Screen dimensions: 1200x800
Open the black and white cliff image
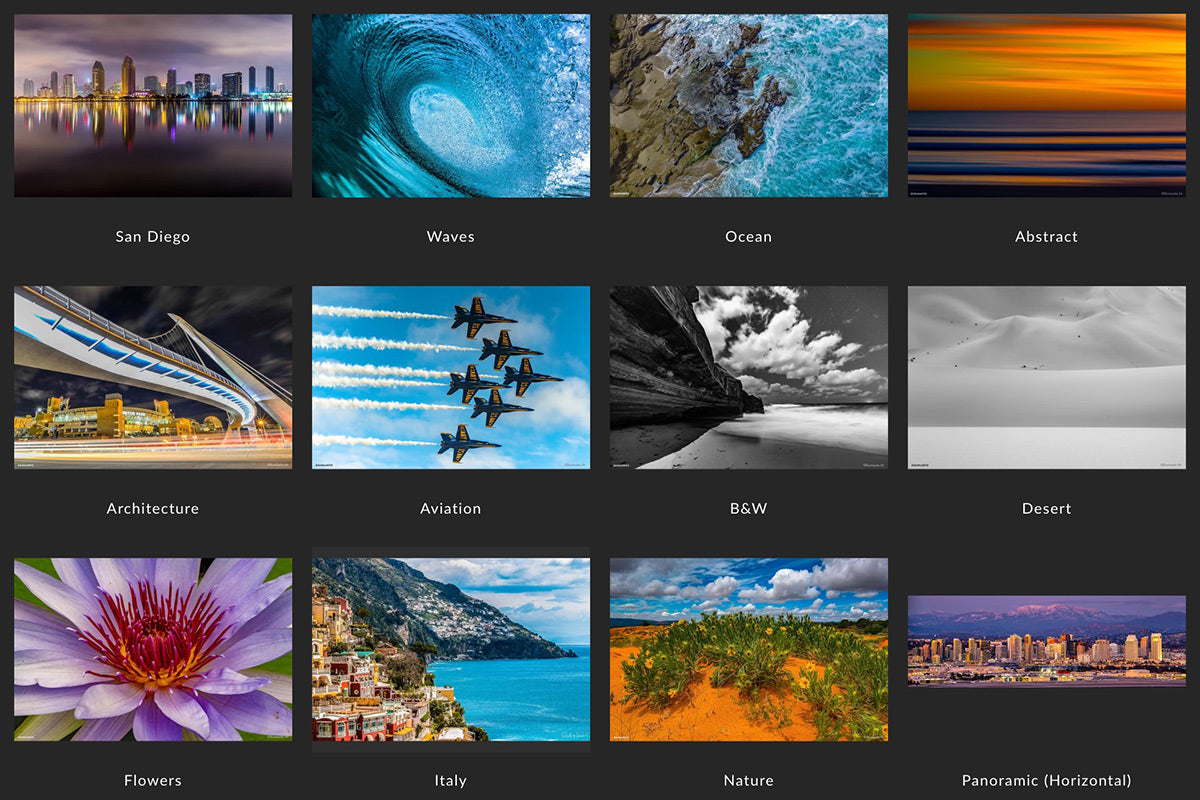coord(749,377)
